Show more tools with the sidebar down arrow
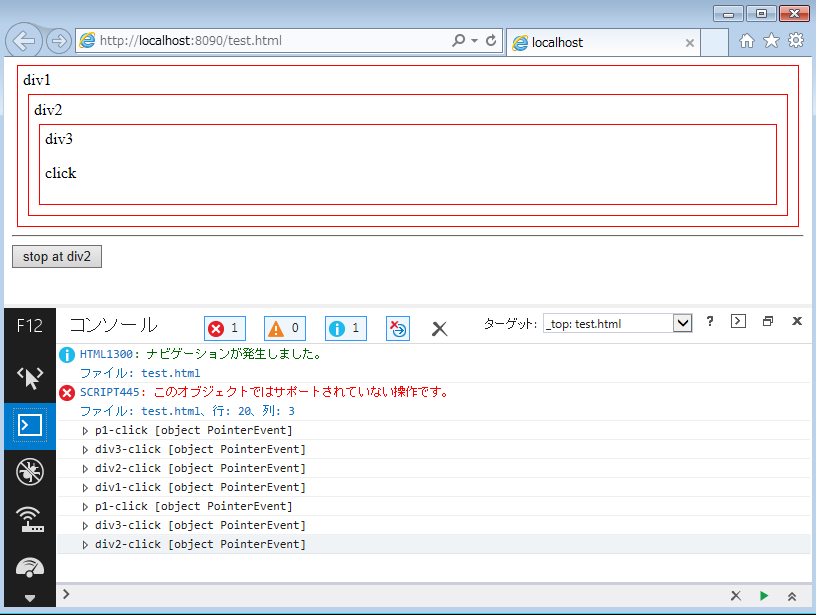Image resolution: width=816 pixels, height=615 pixels. click(30, 598)
